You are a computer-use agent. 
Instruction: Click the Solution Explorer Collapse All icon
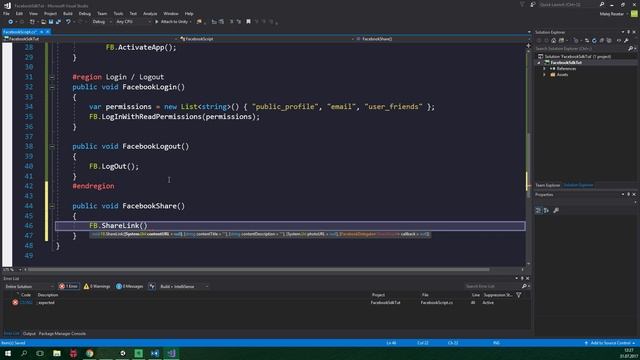(x=601, y=40)
